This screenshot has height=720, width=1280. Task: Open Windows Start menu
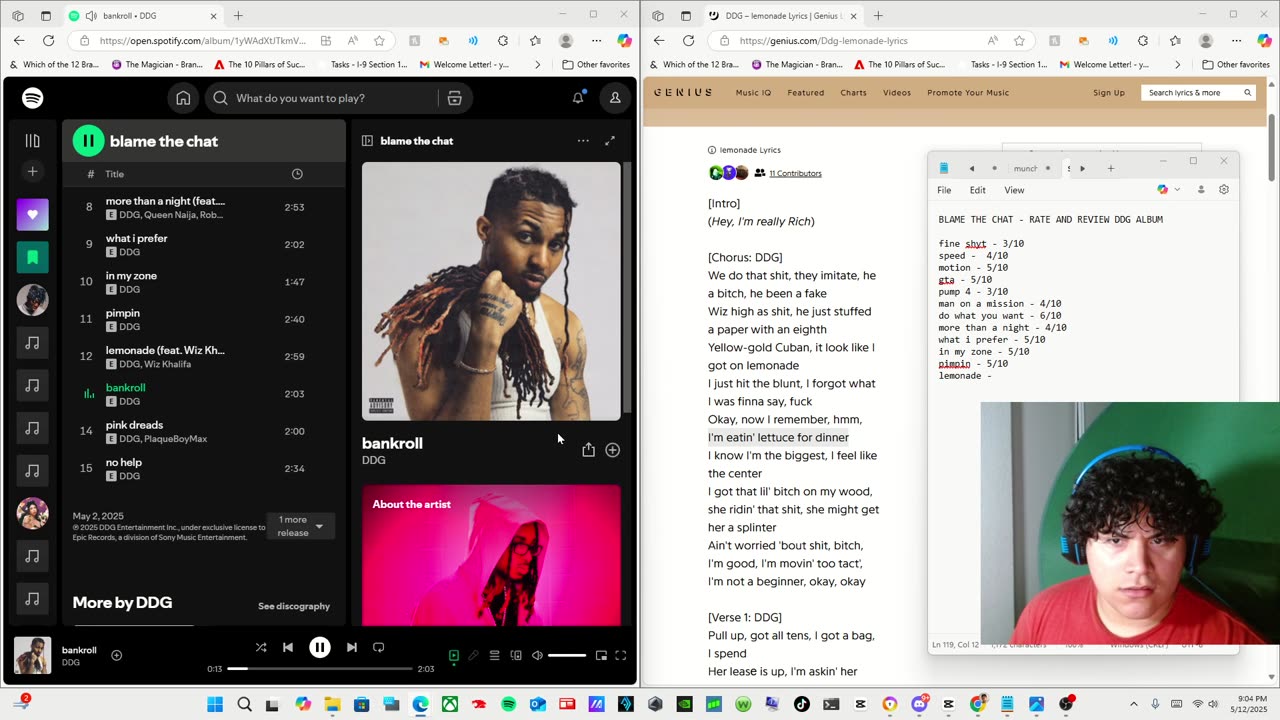[x=214, y=704]
